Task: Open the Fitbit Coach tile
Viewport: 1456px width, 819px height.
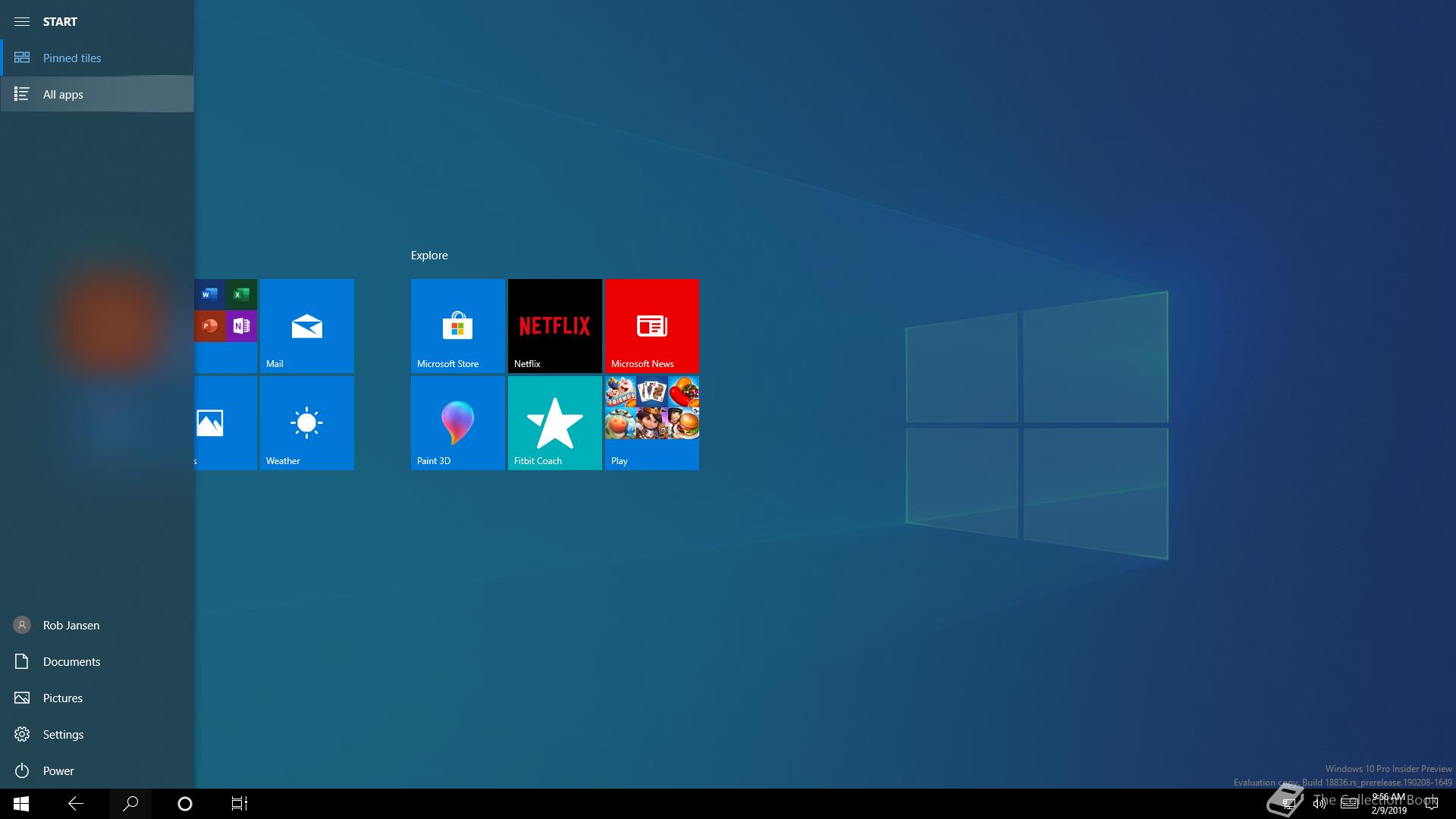Action: 555,423
